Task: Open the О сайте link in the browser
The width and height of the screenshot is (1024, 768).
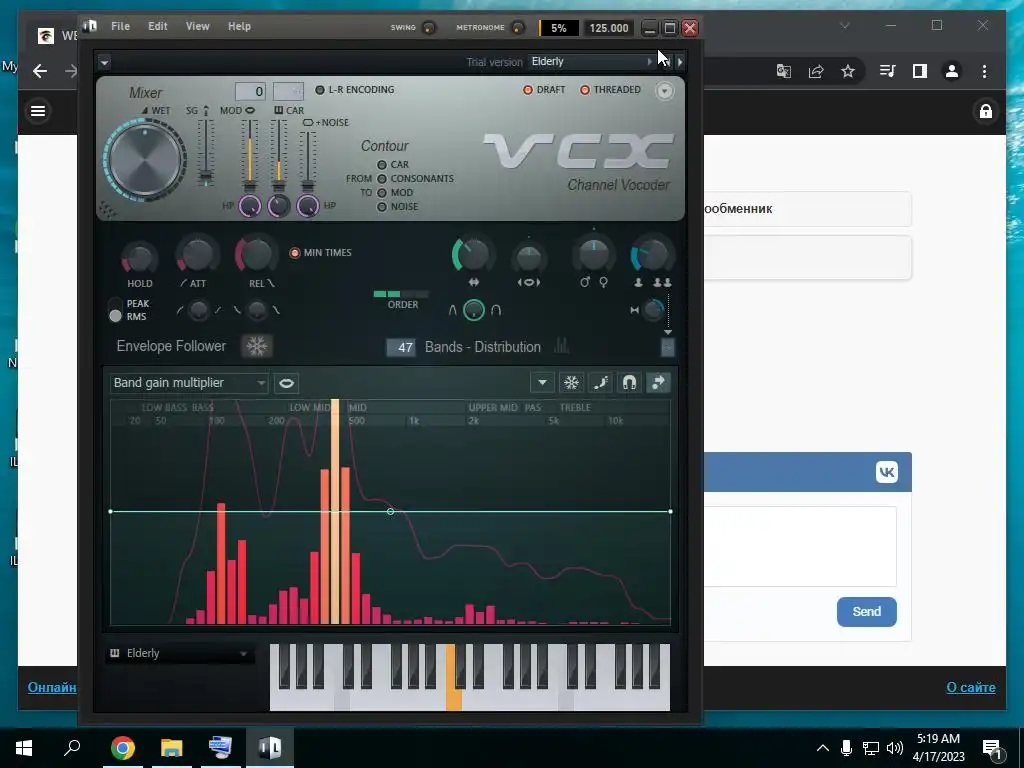Action: [x=971, y=687]
